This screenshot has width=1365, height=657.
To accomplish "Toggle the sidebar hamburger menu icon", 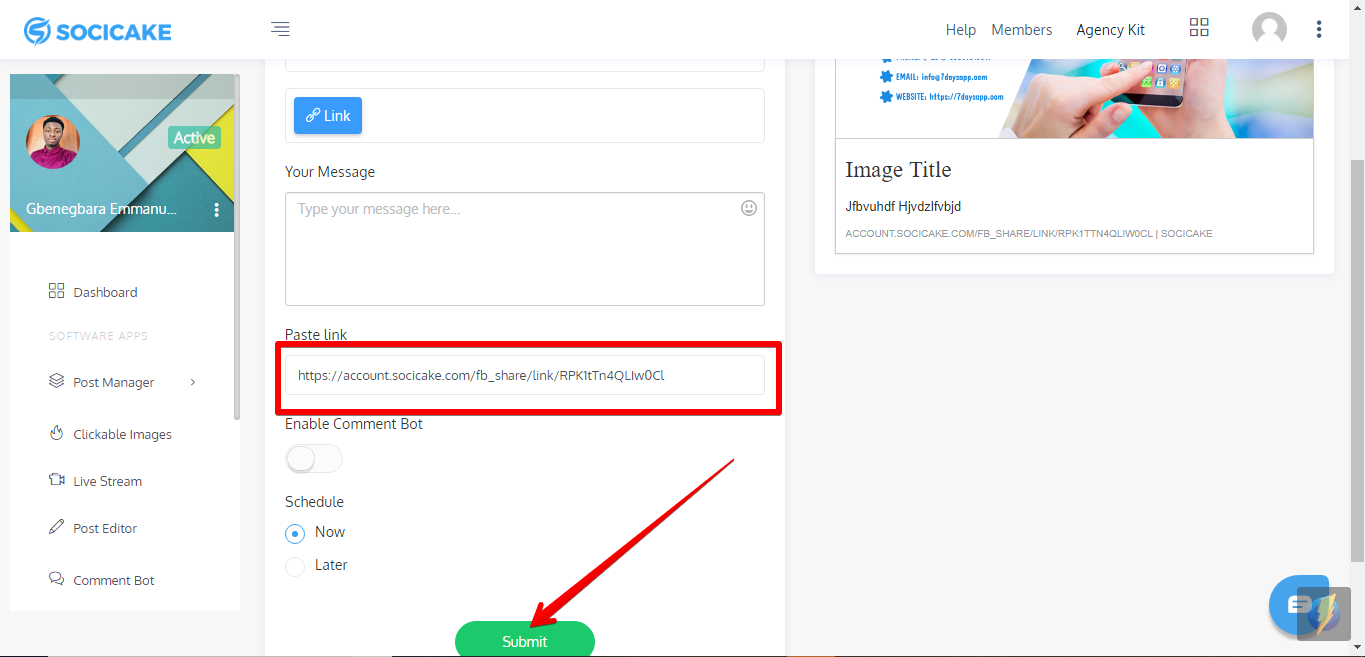I will point(280,29).
